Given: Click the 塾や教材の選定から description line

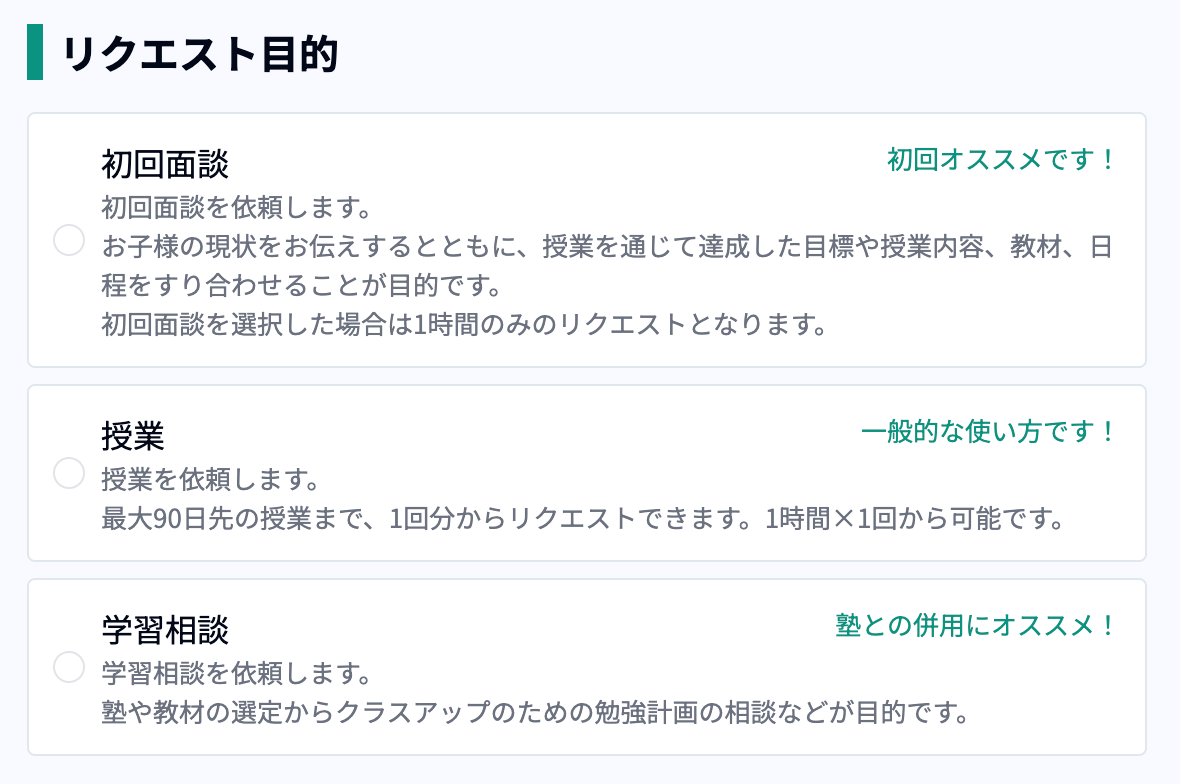Looking at the screenshot, I should click(536, 714).
